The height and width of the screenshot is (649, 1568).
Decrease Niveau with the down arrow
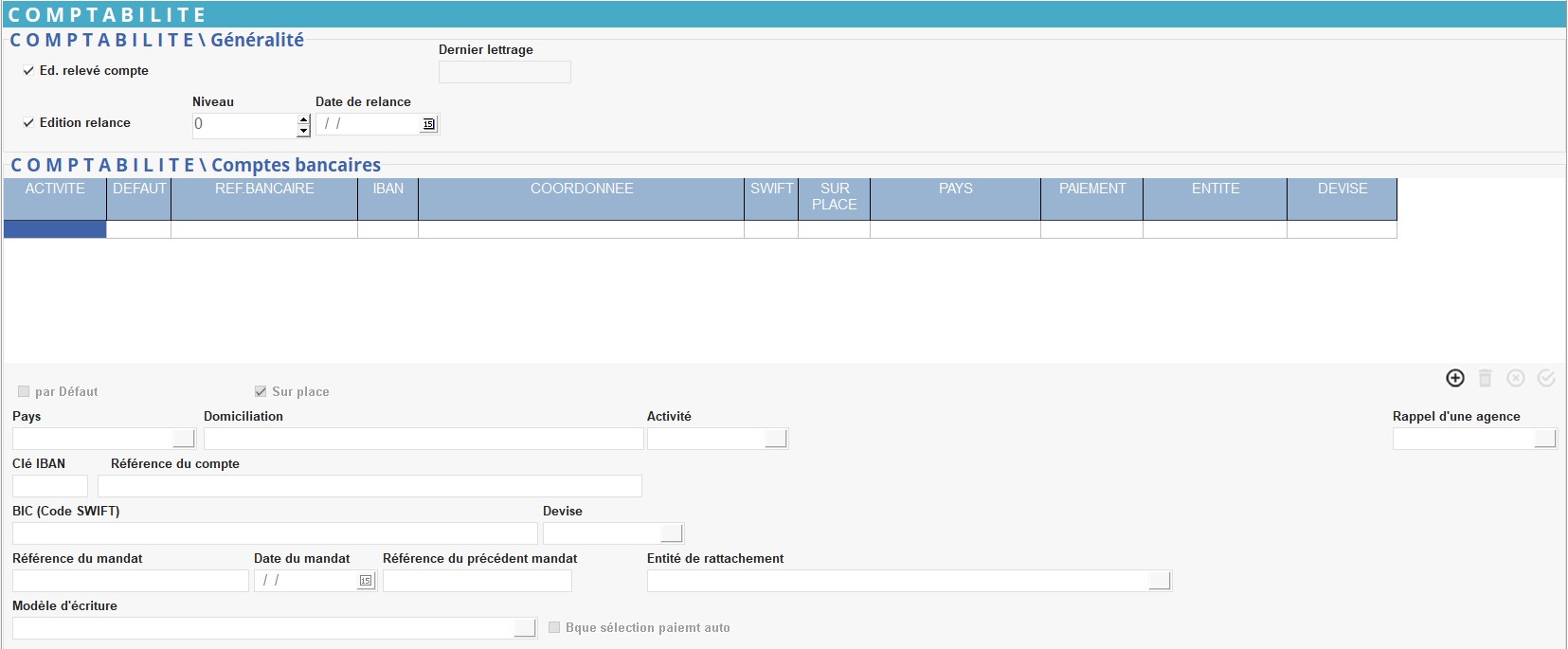[x=303, y=131]
